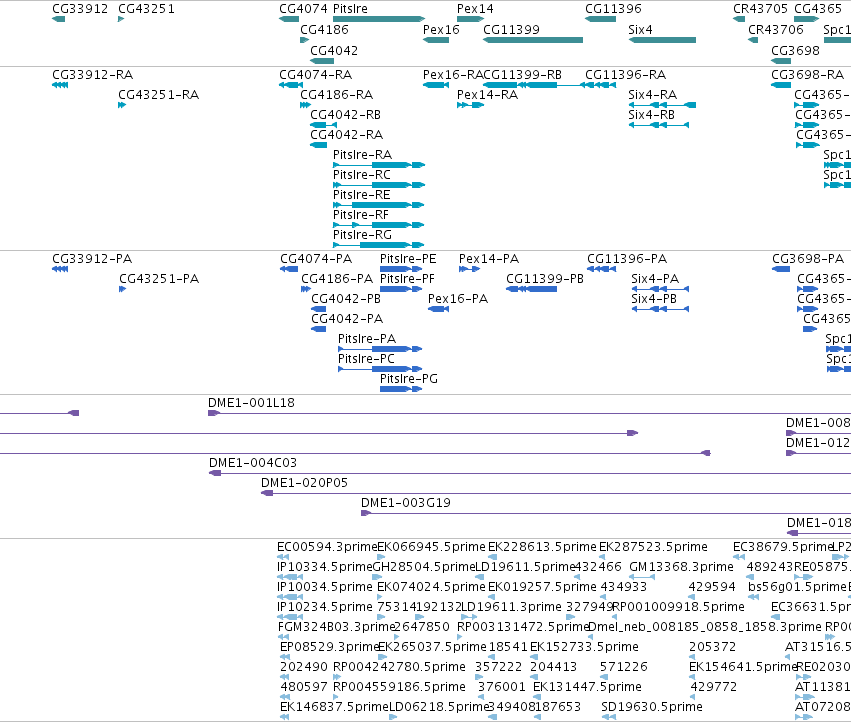Image resolution: width=851 pixels, height=722 pixels.
Task: Select protein CG4042-PA
Action: pos(319,329)
